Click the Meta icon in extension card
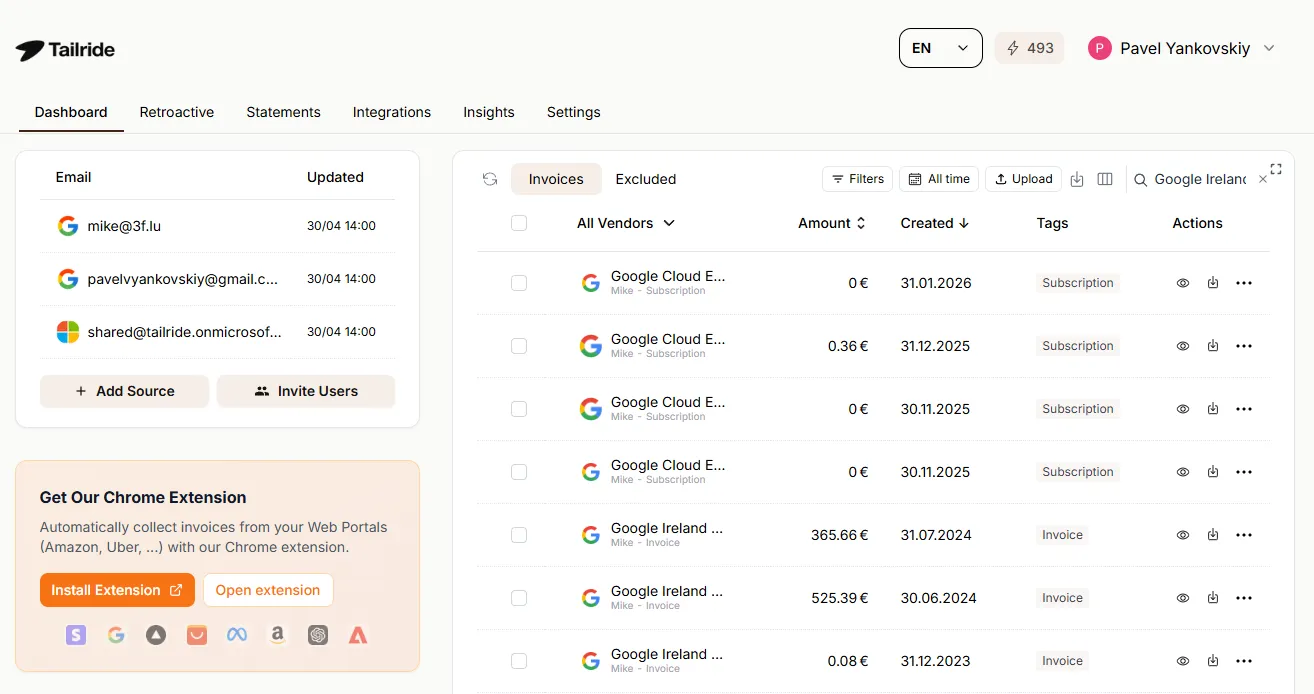1314x694 pixels. click(237, 634)
